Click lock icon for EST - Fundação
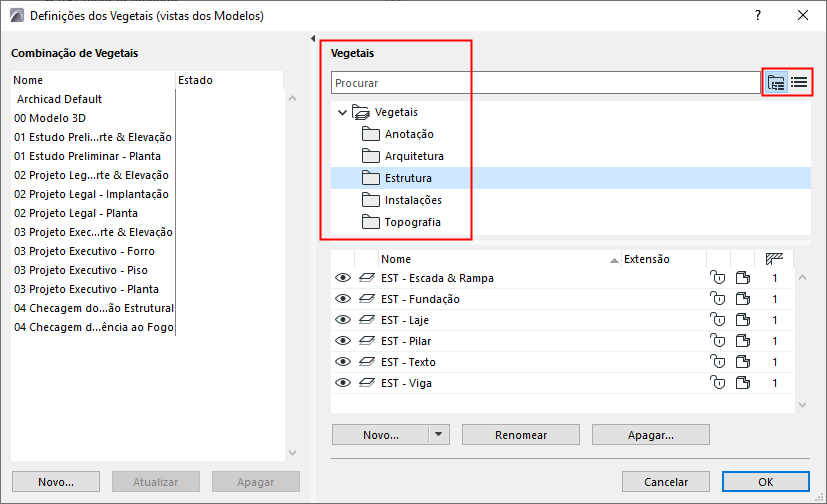 716,299
